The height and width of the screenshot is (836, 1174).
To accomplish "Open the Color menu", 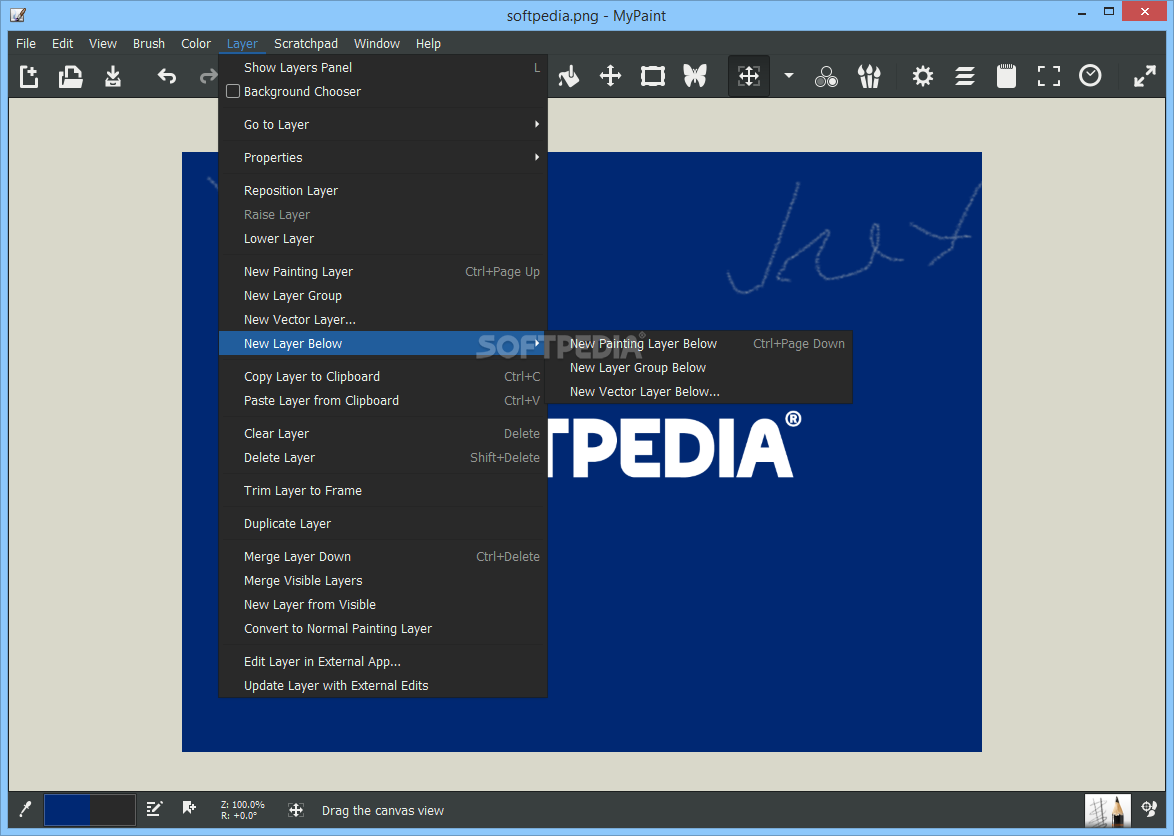I will click(195, 43).
